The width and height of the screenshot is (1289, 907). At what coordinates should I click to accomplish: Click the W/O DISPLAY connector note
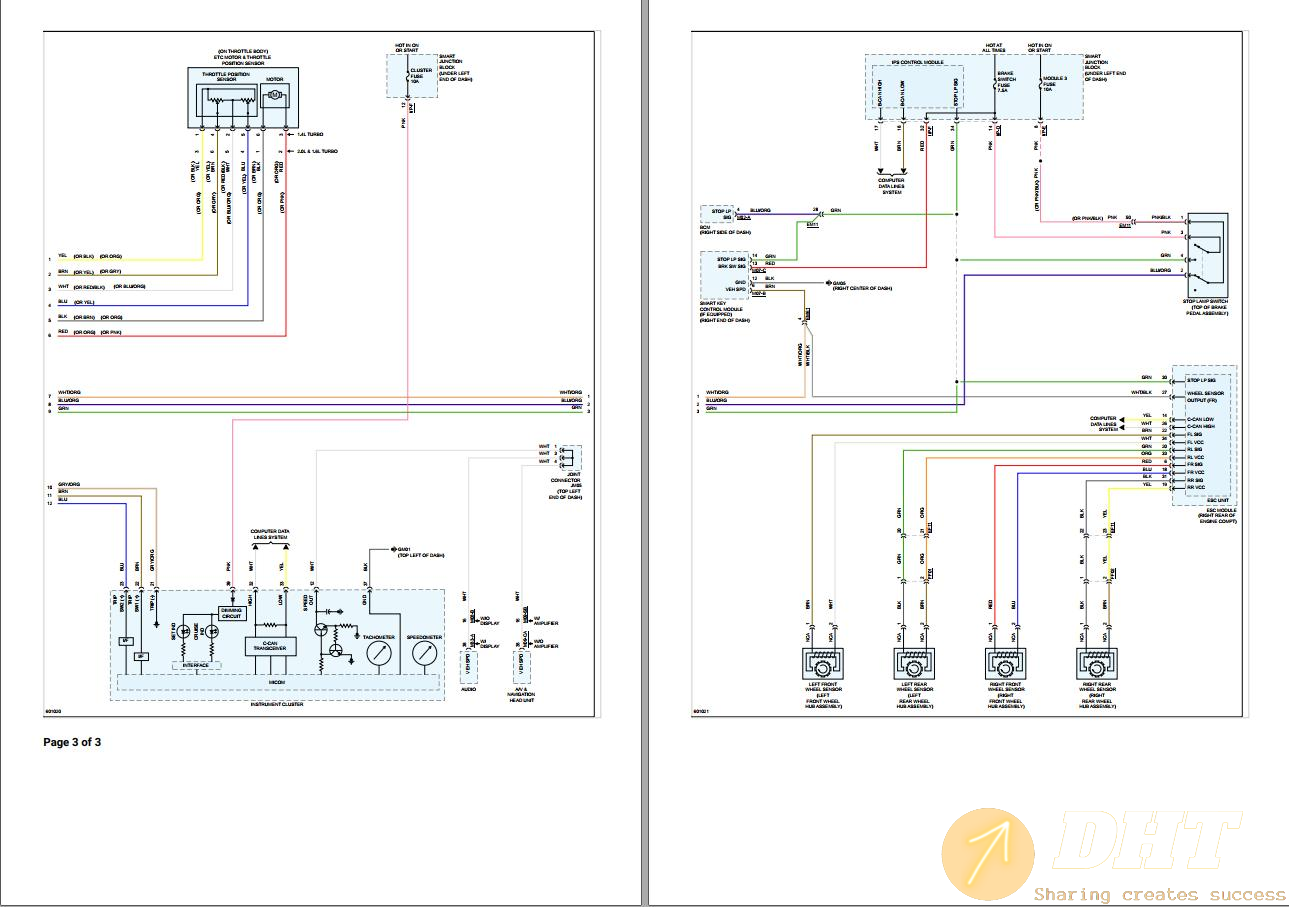[x=490, y=623]
